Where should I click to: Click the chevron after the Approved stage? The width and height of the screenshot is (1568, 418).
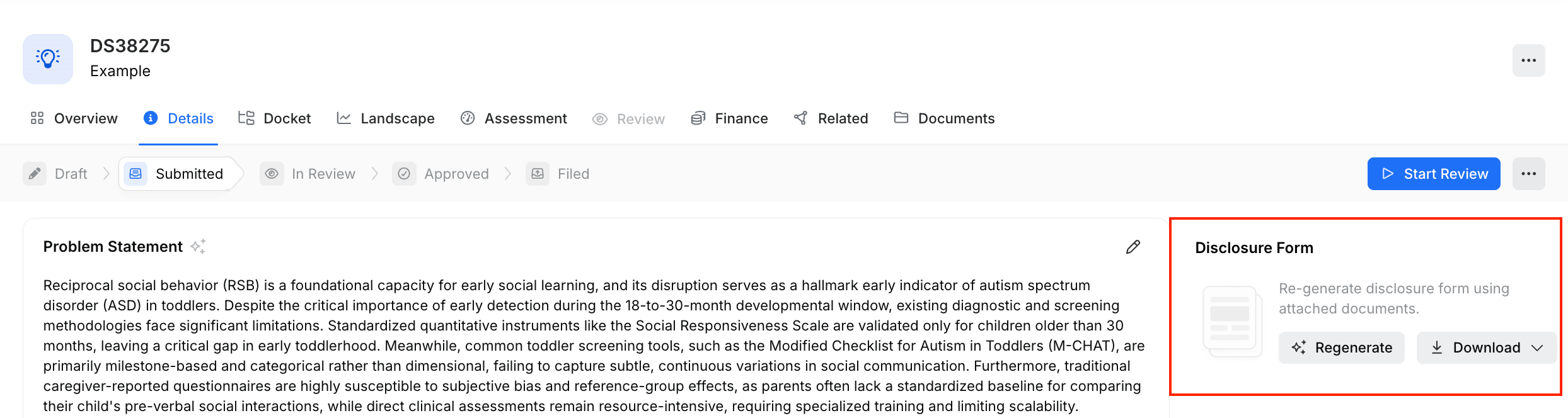[508, 174]
